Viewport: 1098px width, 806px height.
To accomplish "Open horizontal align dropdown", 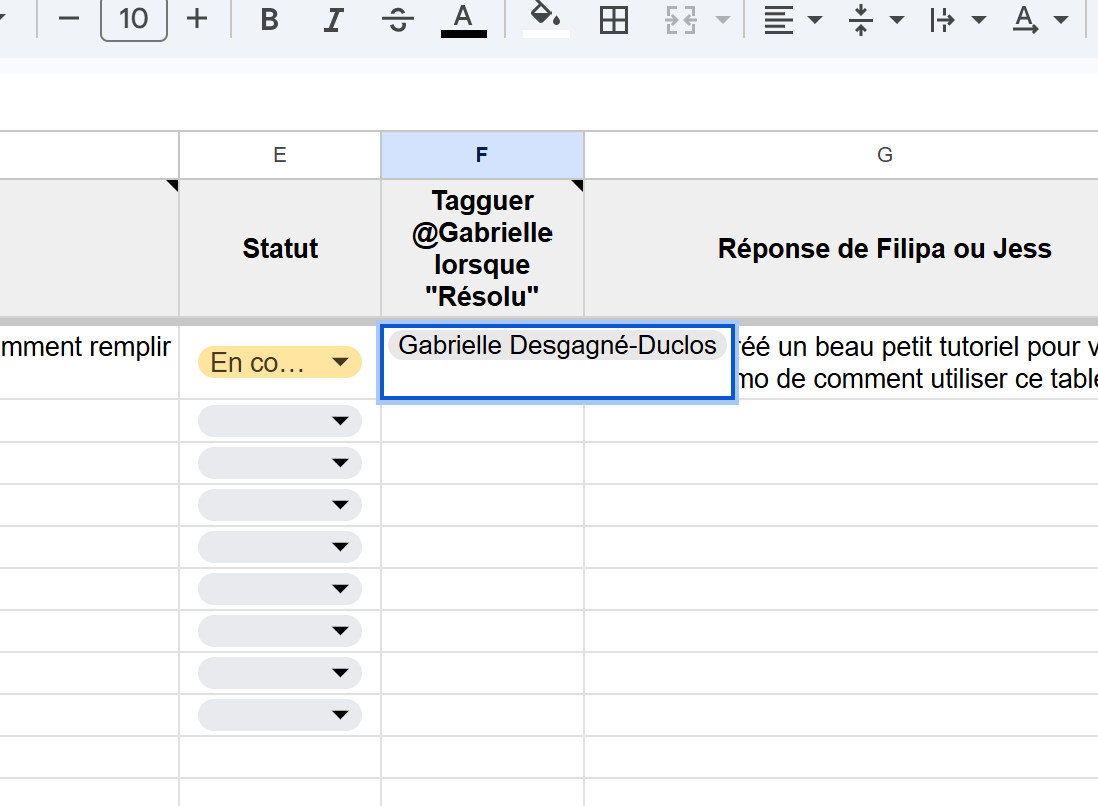I will pyautogui.click(x=791, y=20).
